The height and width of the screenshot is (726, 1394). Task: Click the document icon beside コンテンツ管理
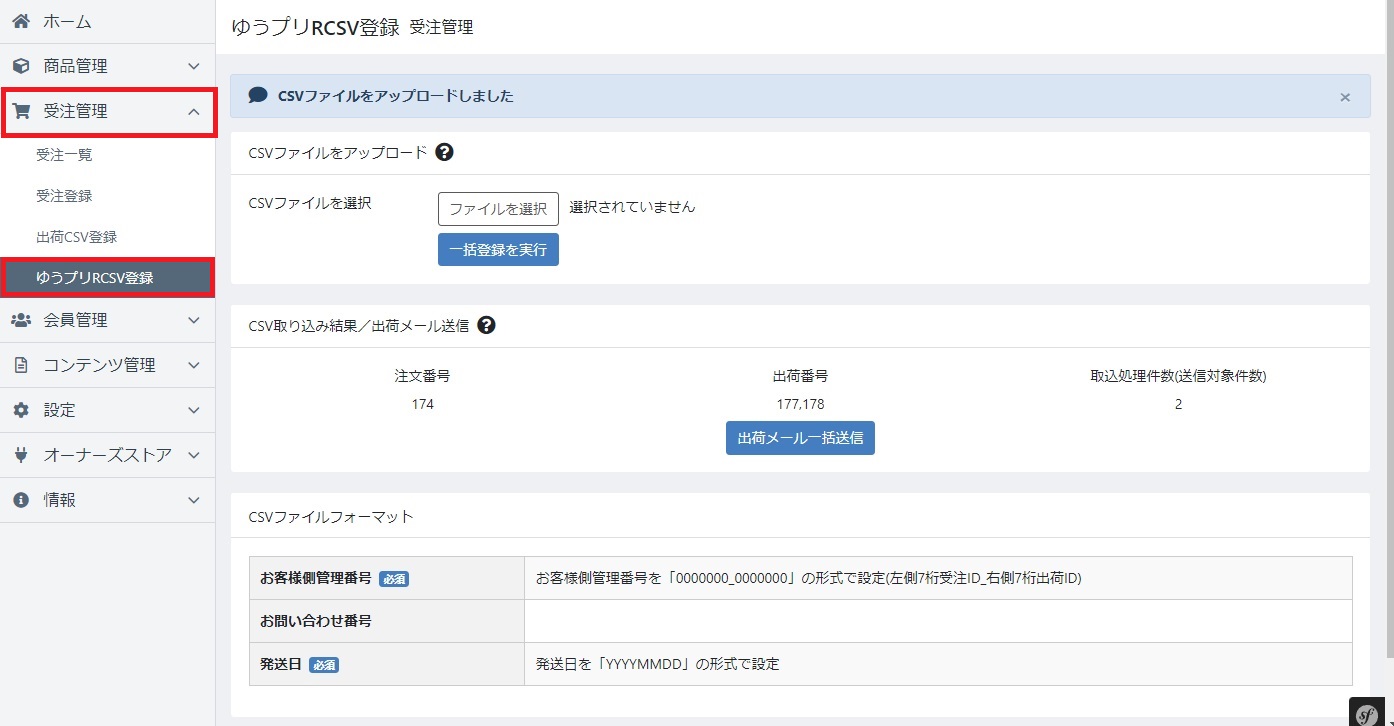coord(21,365)
